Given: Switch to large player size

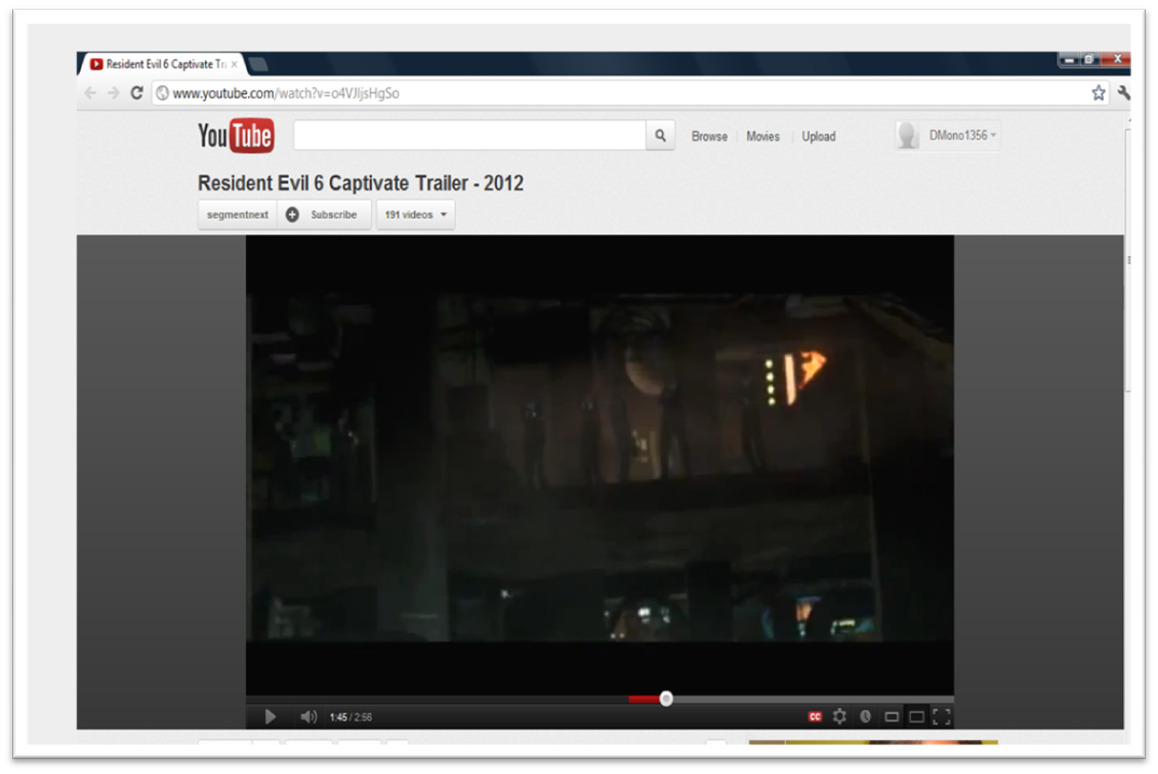Looking at the screenshot, I should [x=916, y=717].
